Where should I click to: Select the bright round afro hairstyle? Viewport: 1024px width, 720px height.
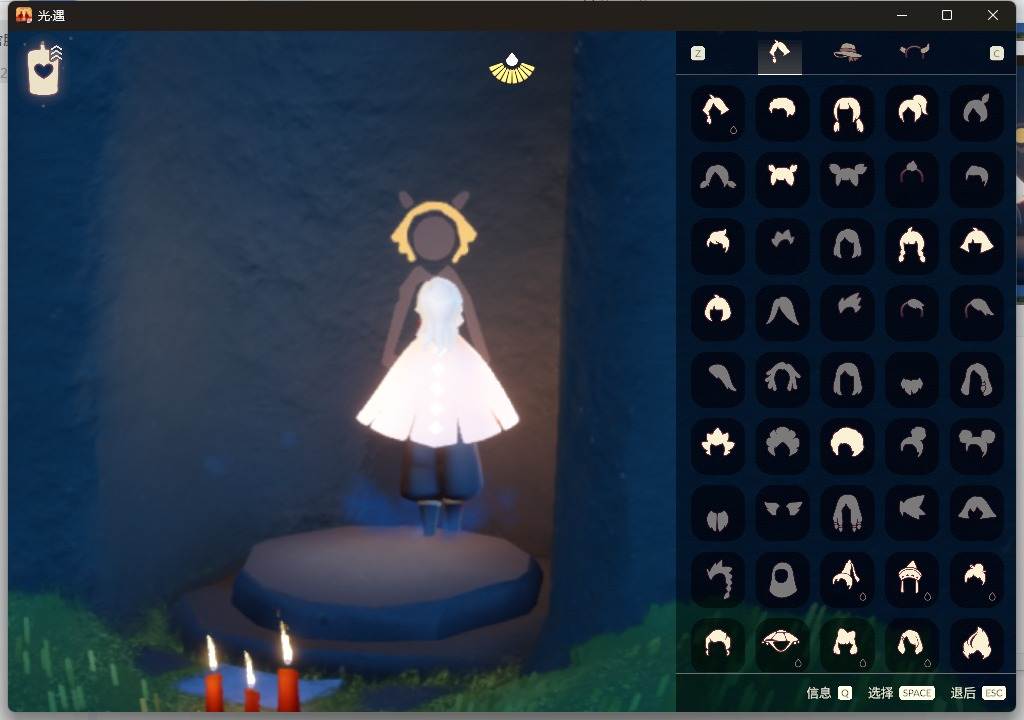847,446
